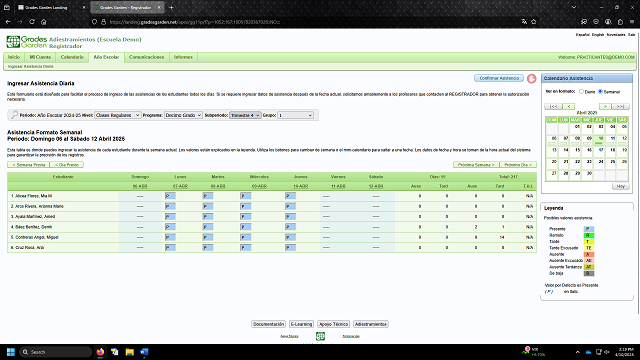
Task: Click the Remoto green legend swatch
Action: [x=589, y=235]
